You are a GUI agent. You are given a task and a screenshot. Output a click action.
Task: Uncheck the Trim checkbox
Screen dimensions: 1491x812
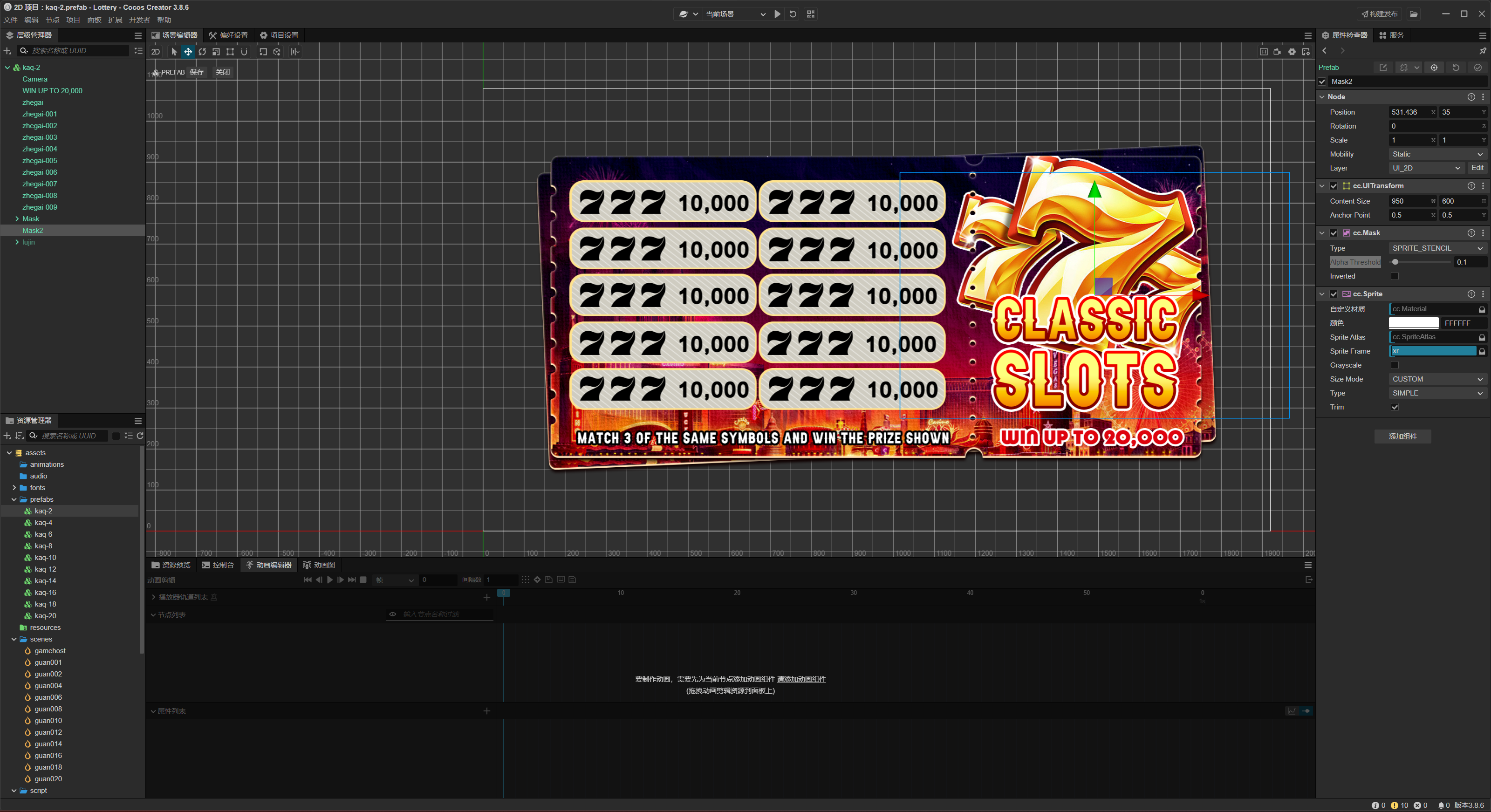tap(1395, 407)
